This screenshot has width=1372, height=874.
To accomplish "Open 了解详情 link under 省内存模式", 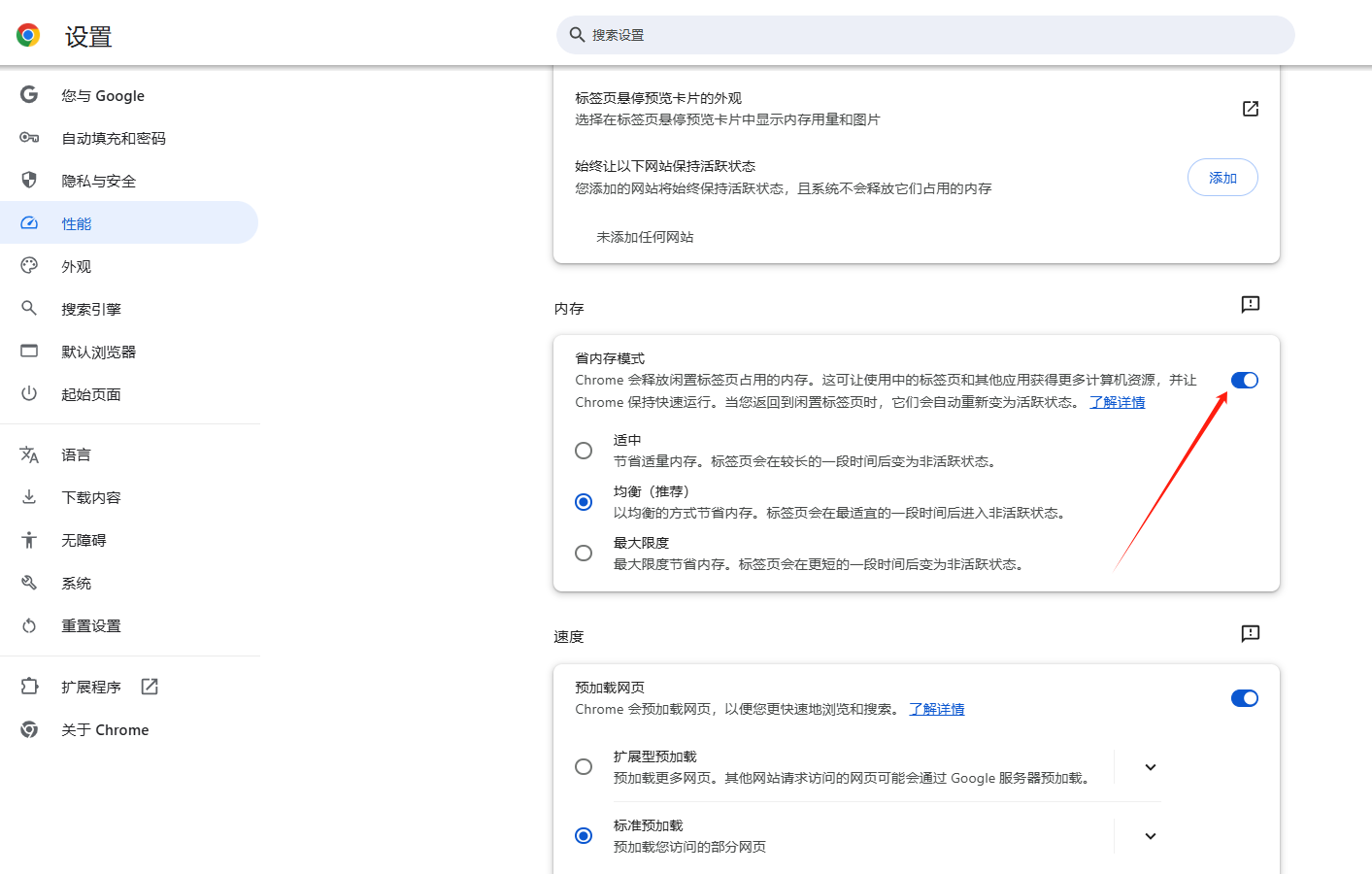I will click(x=1118, y=402).
